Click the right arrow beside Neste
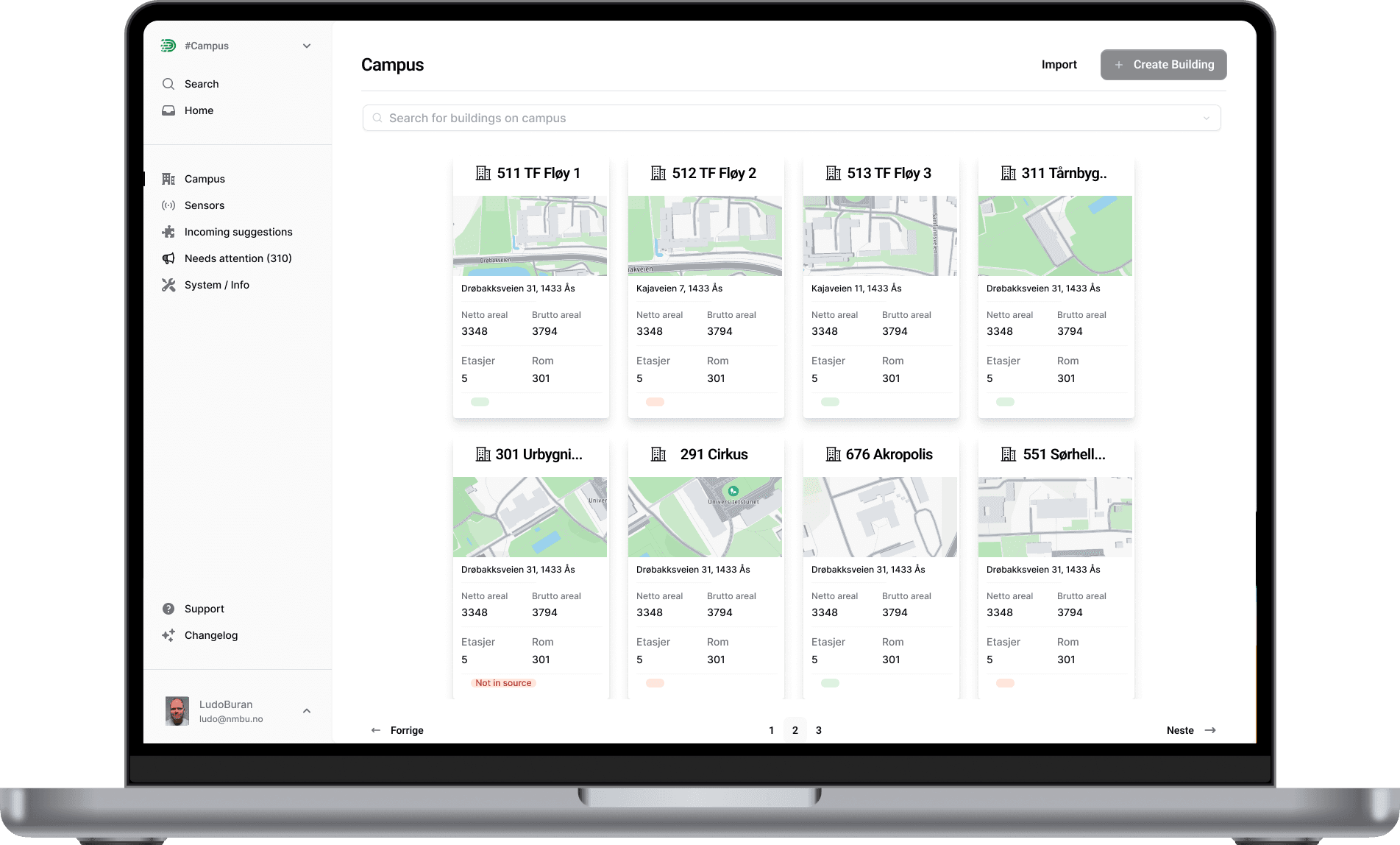The width and height of the screenshot is (1400, 845). (1210, 730)
